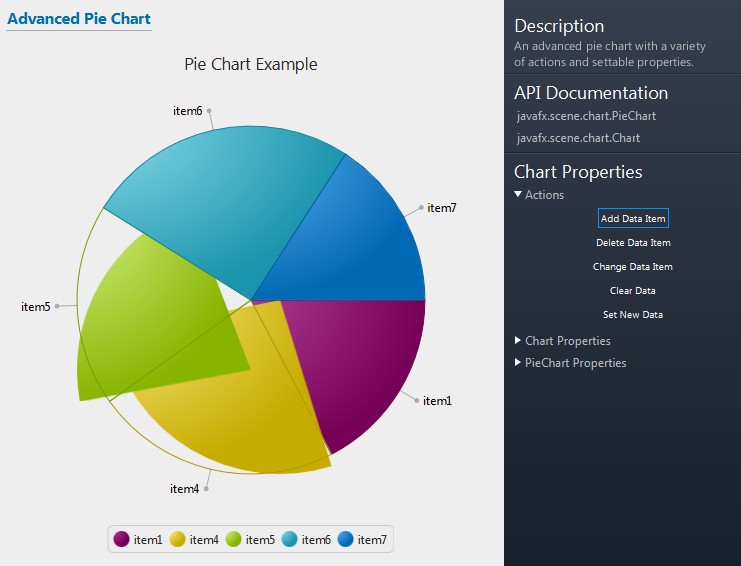Viewport: 741px width, 566px height.
Task: Click the item7 blue legend circle
Action: click(x=346, y=539)
